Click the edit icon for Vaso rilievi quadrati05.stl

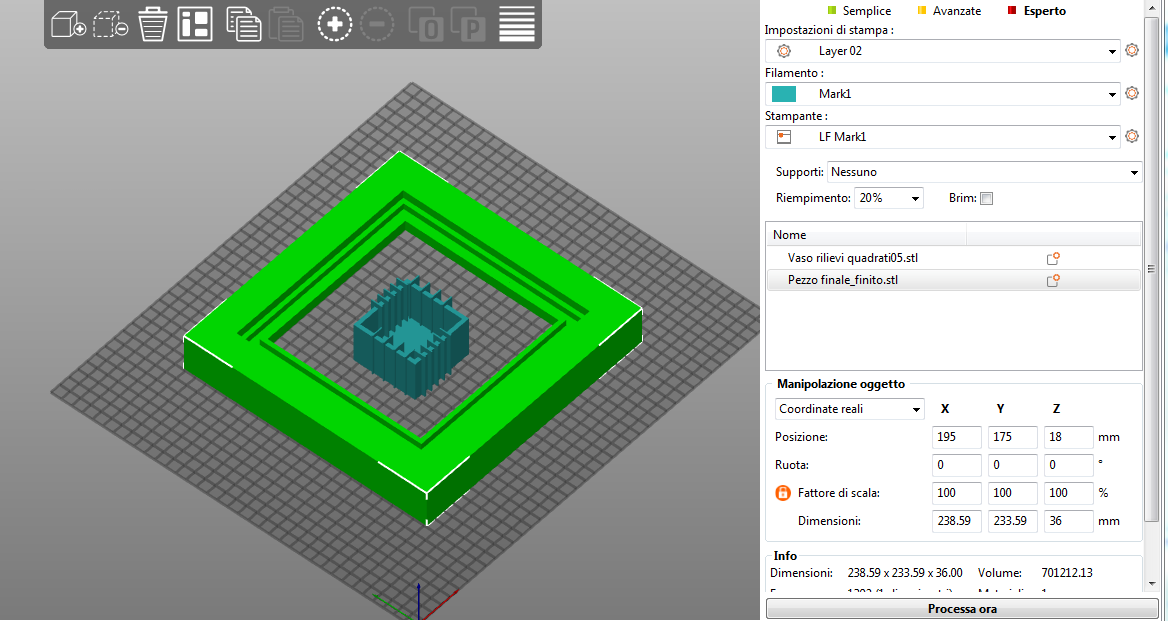1052,258
